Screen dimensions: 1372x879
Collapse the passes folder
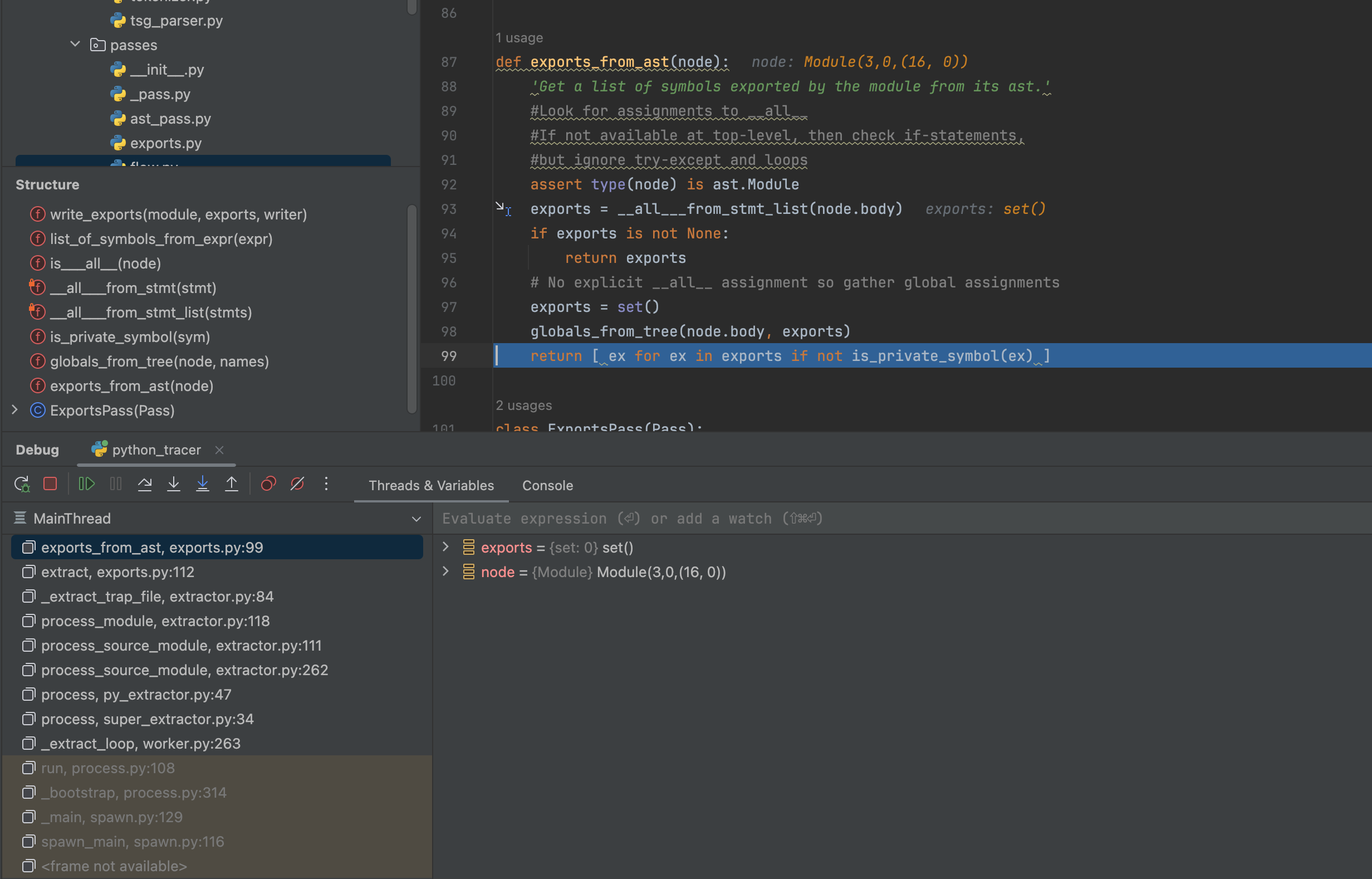coord(75,44)
